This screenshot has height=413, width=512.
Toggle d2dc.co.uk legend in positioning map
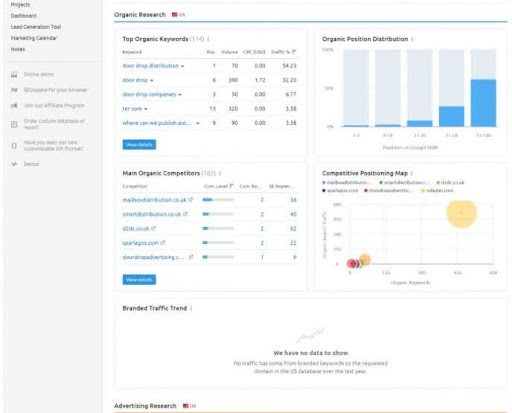pyautogui.click(x=451, y=182)
